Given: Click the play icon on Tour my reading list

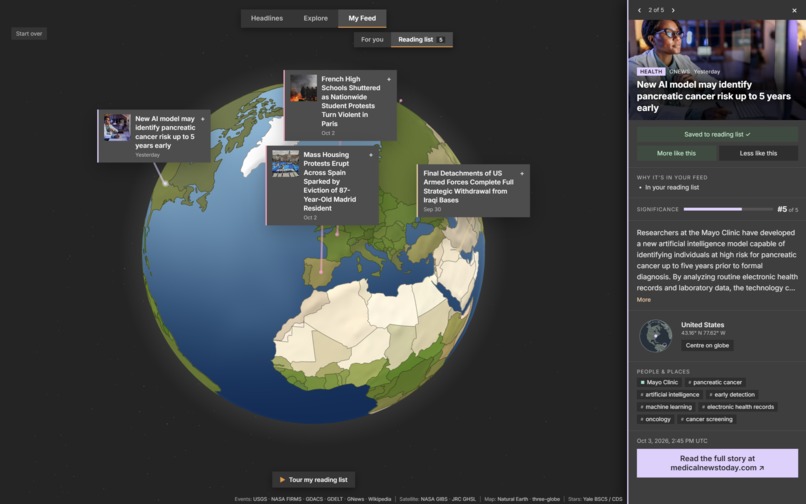Looking at the screenshot, I should pyautogui.click(x=282, y=480).
